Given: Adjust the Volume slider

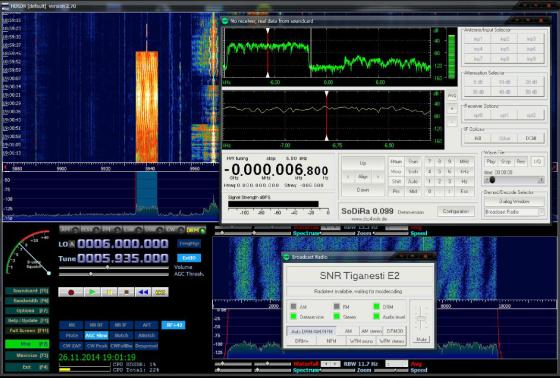Looking at the screenshot, I should pos(114,267).
